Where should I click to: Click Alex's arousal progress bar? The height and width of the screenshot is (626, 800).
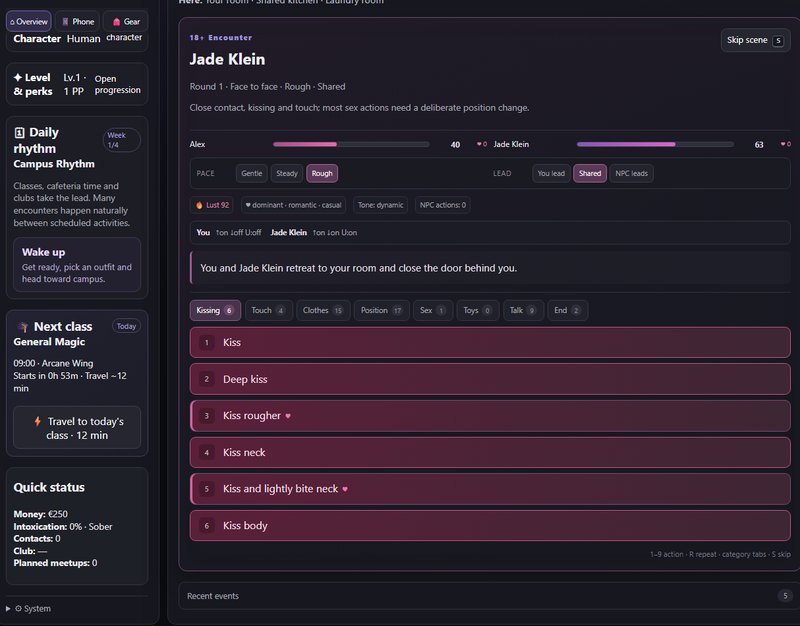coord(351,144)
